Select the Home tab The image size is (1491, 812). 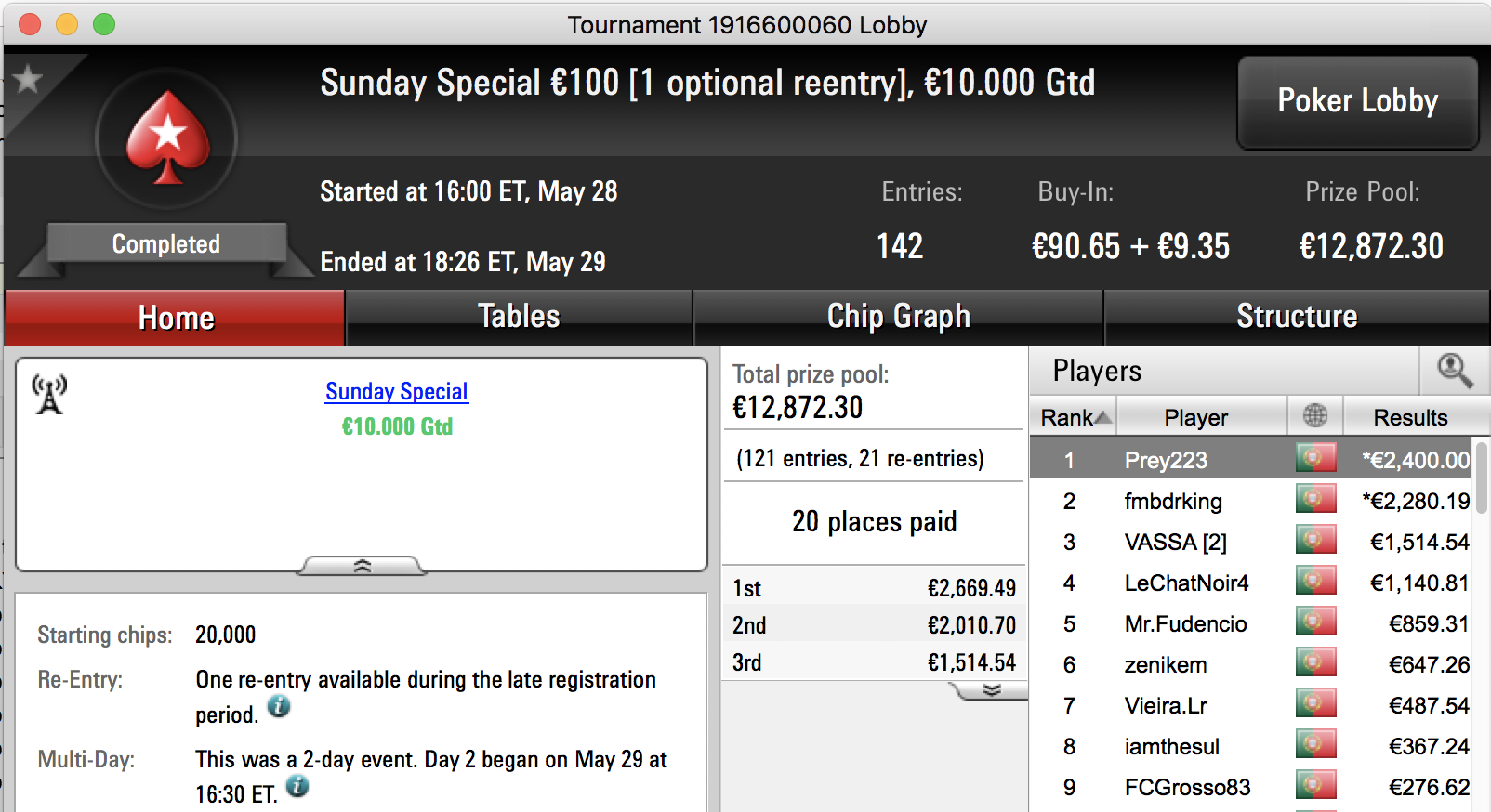tap(176, 318)
